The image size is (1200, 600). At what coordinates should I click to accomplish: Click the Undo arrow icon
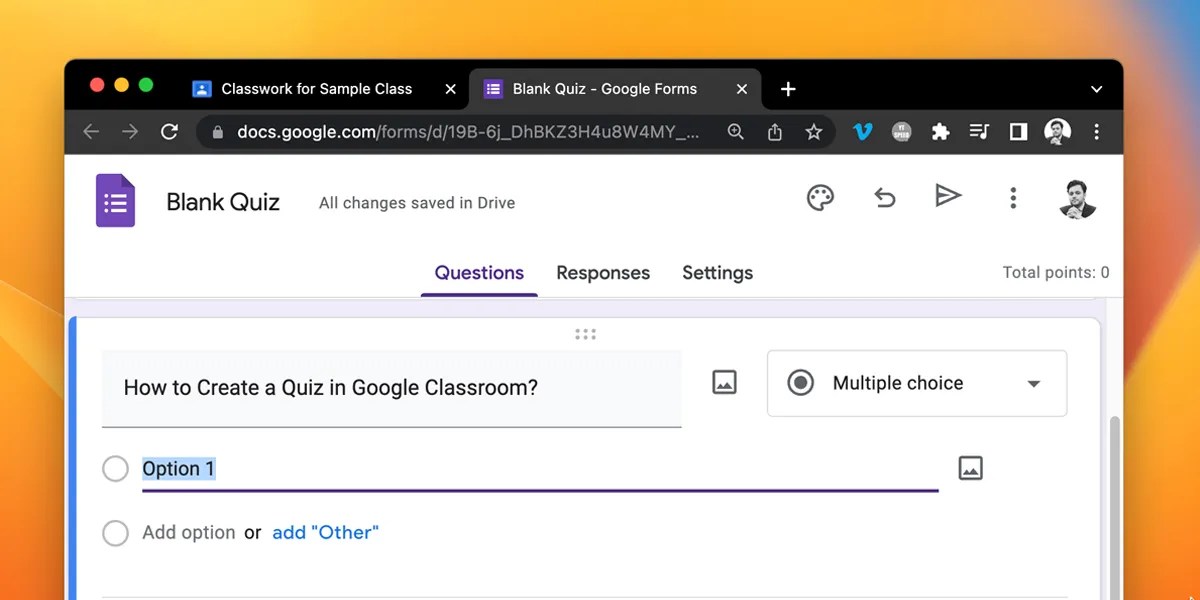tap(884, 197)
